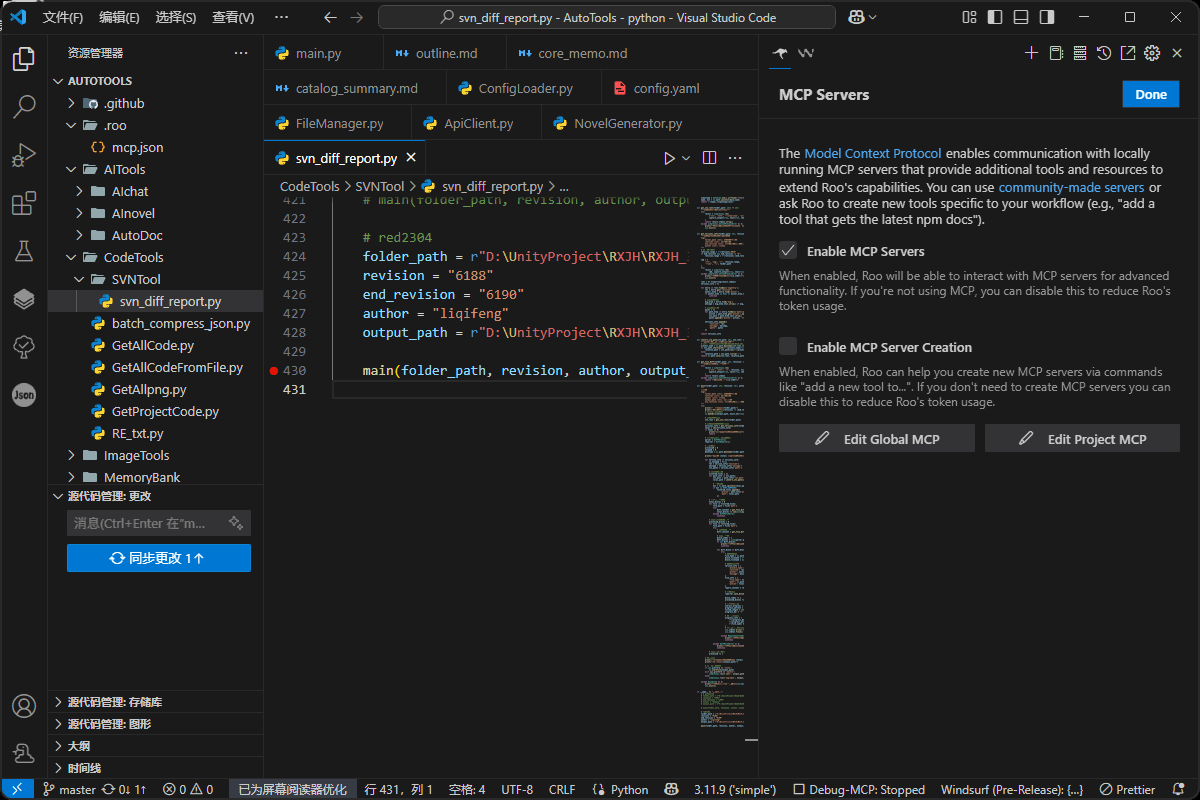
Task: Click the Run Python File play icon
Action: (x=669, y=158)
